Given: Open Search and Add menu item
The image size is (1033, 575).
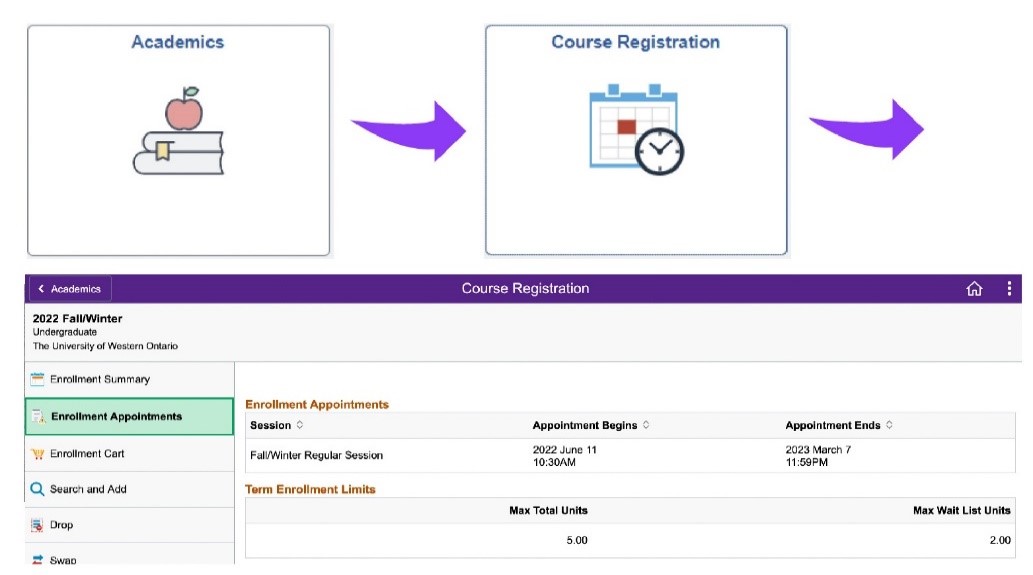Looking at the screenshot, I should [88, 490].
